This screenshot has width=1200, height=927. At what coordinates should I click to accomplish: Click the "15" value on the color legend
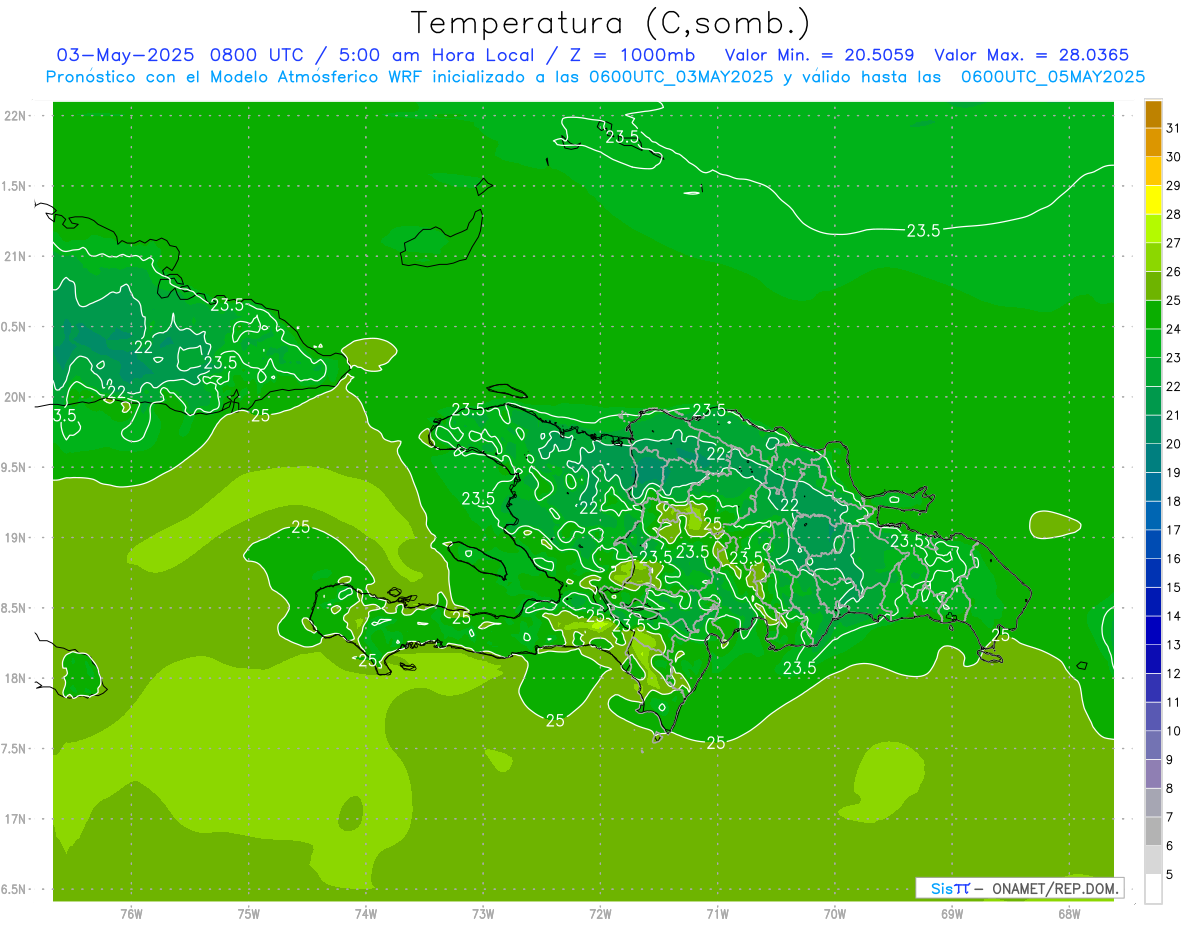pyautogui.click(x=1174, y=587)
